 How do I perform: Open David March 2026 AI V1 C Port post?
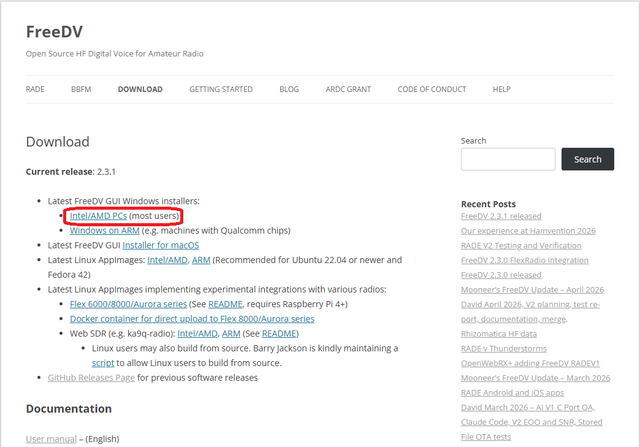(x=531, y=422)
